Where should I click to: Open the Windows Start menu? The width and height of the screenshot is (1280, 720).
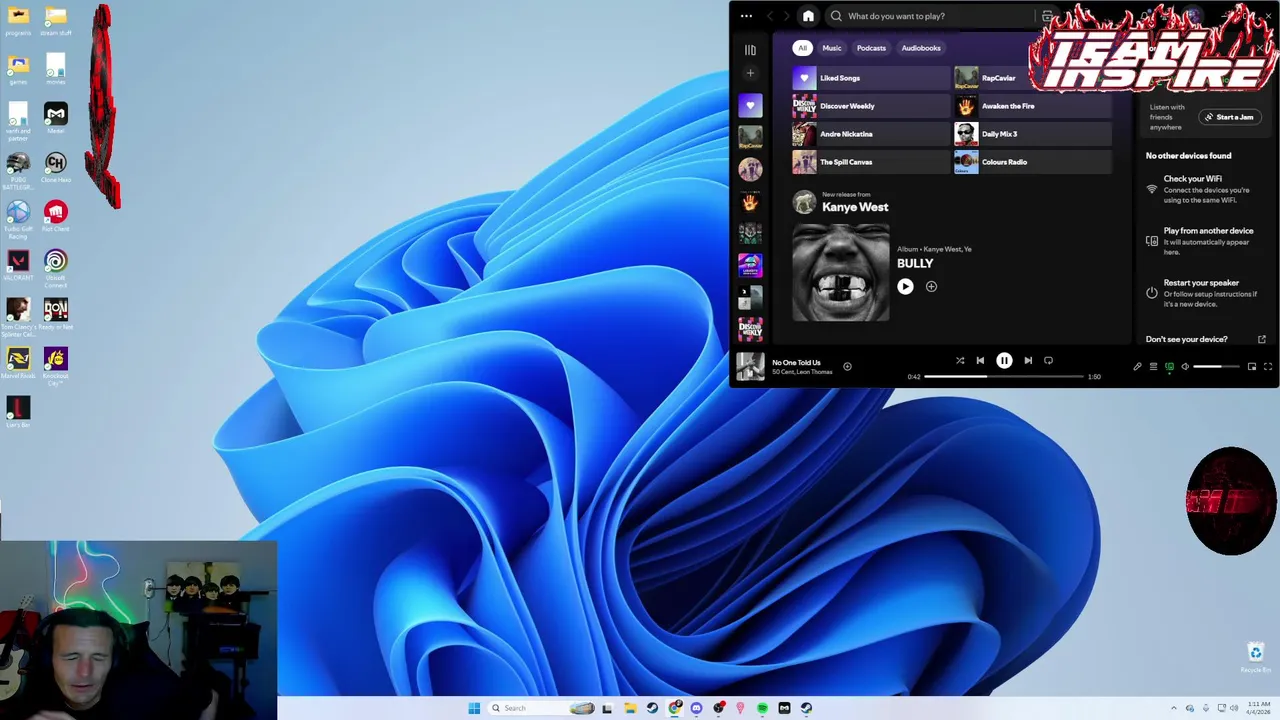pyautogui.click(x=474, y=708)
